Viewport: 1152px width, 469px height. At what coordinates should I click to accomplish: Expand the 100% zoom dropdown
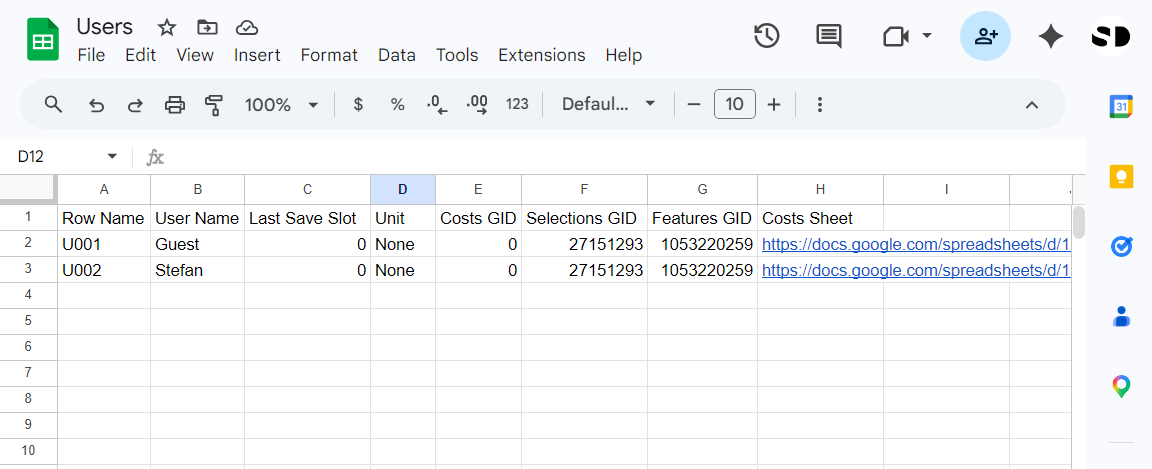[282, 105]
